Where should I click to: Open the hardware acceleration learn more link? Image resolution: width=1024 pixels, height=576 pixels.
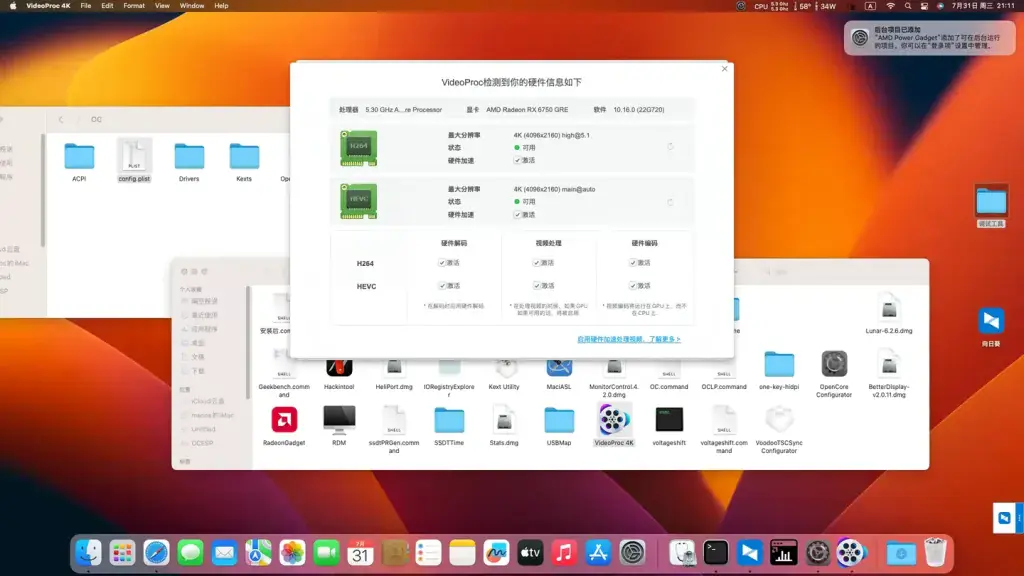point(629,339)
